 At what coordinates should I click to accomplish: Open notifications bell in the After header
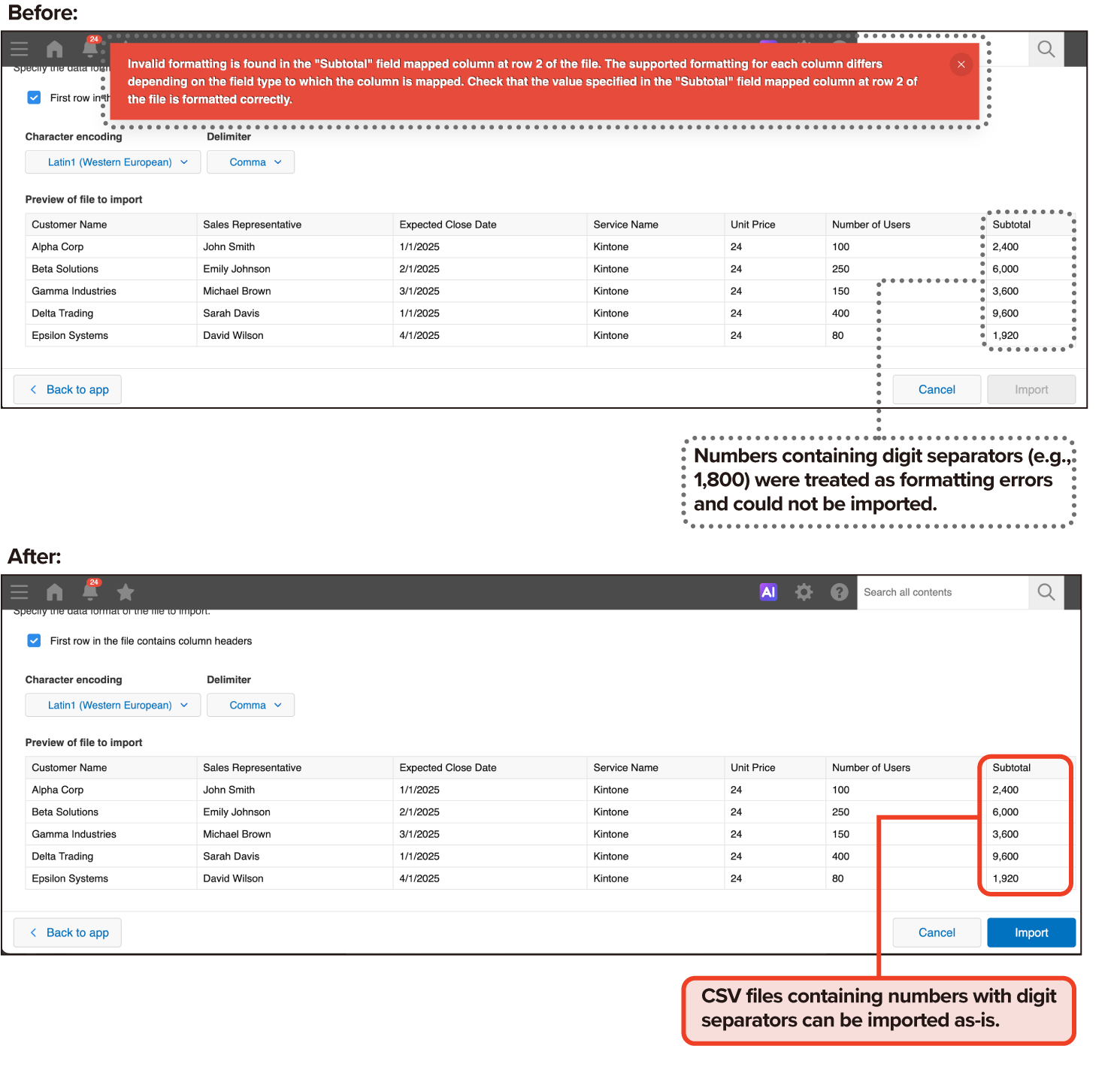tap(90, 591)
